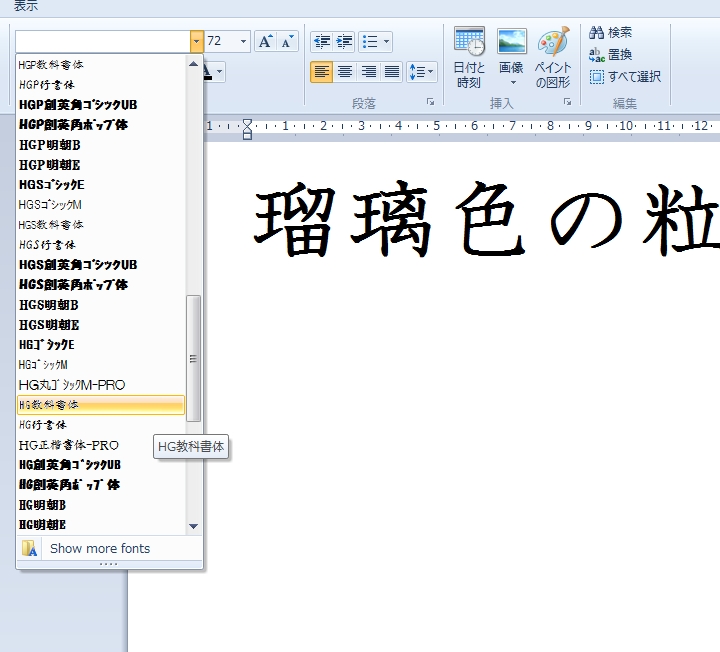
Task: Open the font size dropdown arrow
Action: click(x=243, y=41)
